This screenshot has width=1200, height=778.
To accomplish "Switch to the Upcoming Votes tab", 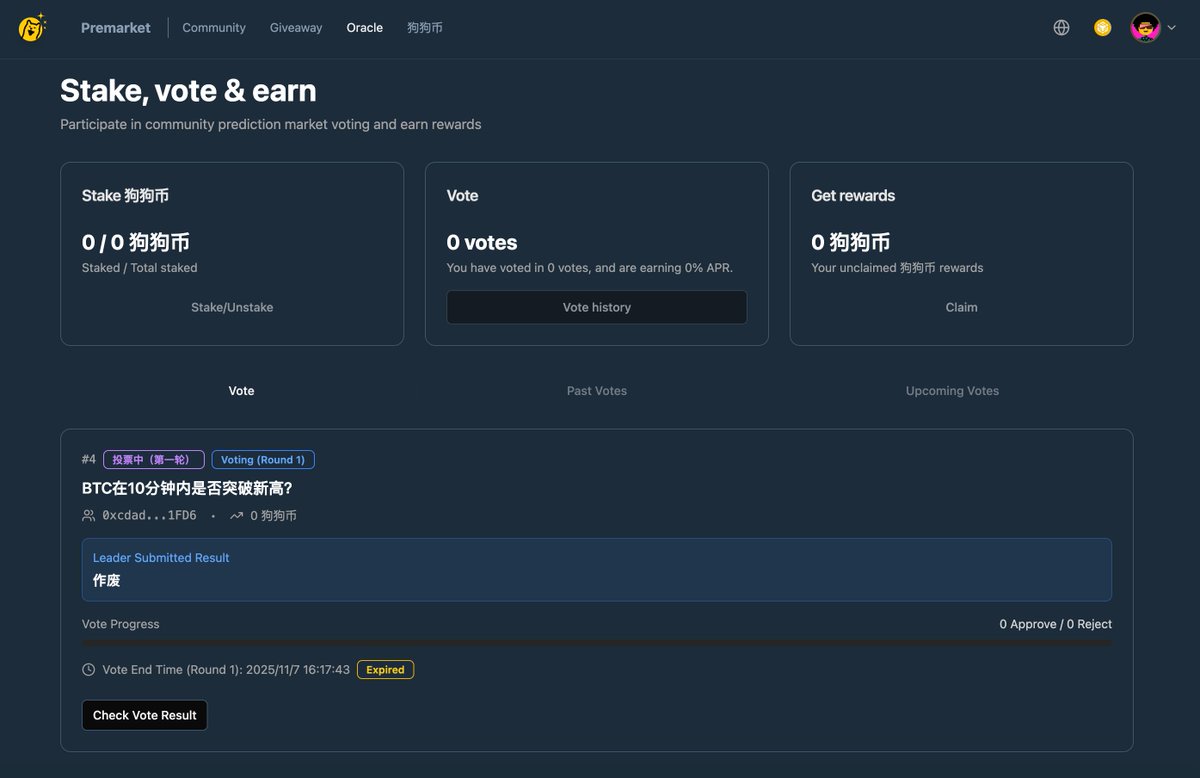I will pos(952,391).
